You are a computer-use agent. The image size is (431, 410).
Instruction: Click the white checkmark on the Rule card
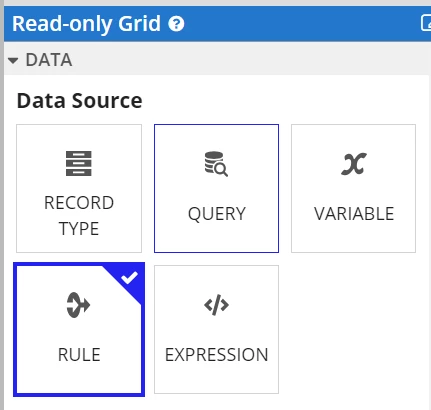click(x=129, y=277)
